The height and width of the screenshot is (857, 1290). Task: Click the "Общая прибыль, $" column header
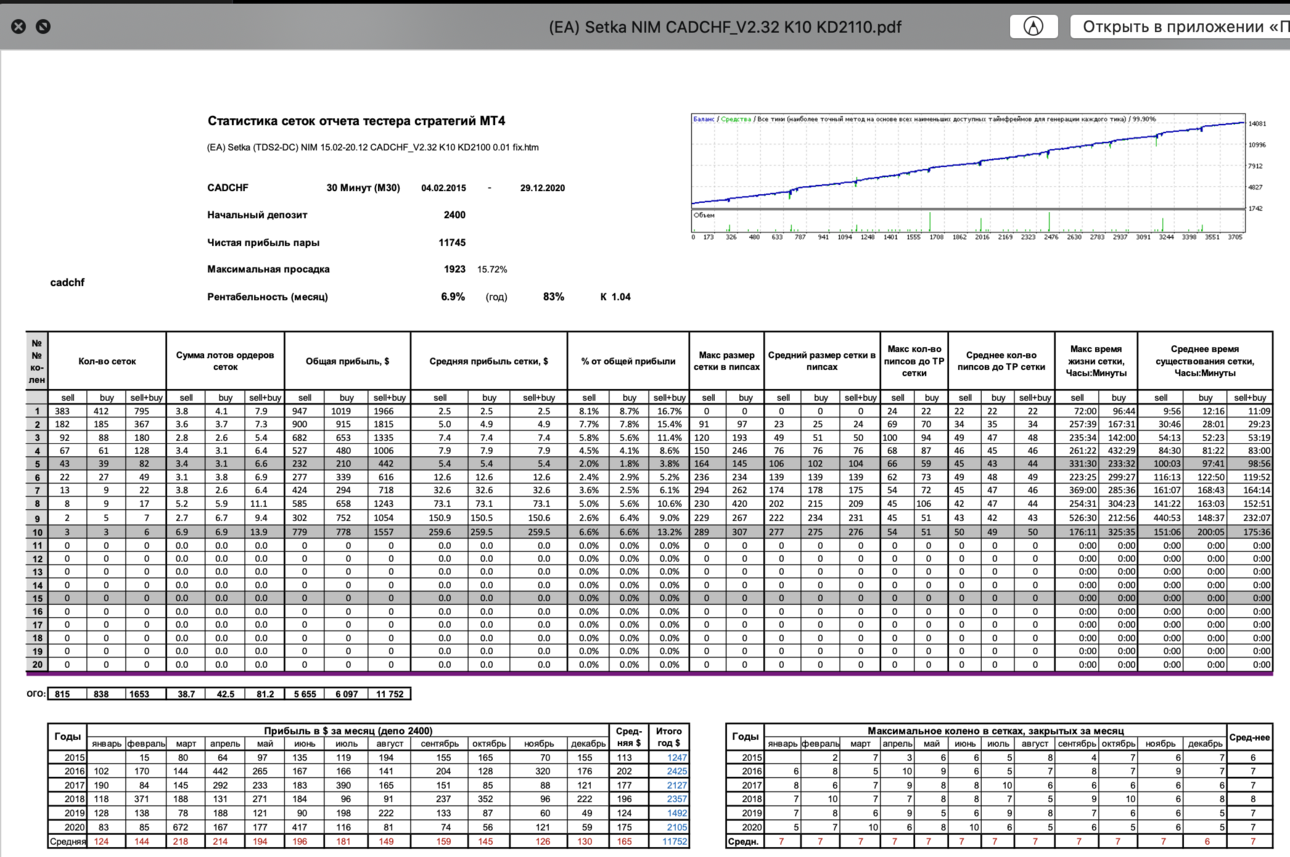(347, 361)
